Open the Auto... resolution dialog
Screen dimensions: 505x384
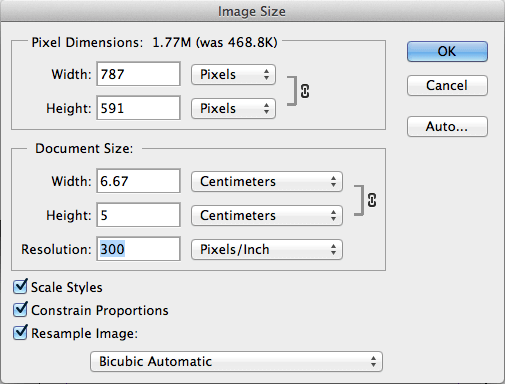[447, 126]
